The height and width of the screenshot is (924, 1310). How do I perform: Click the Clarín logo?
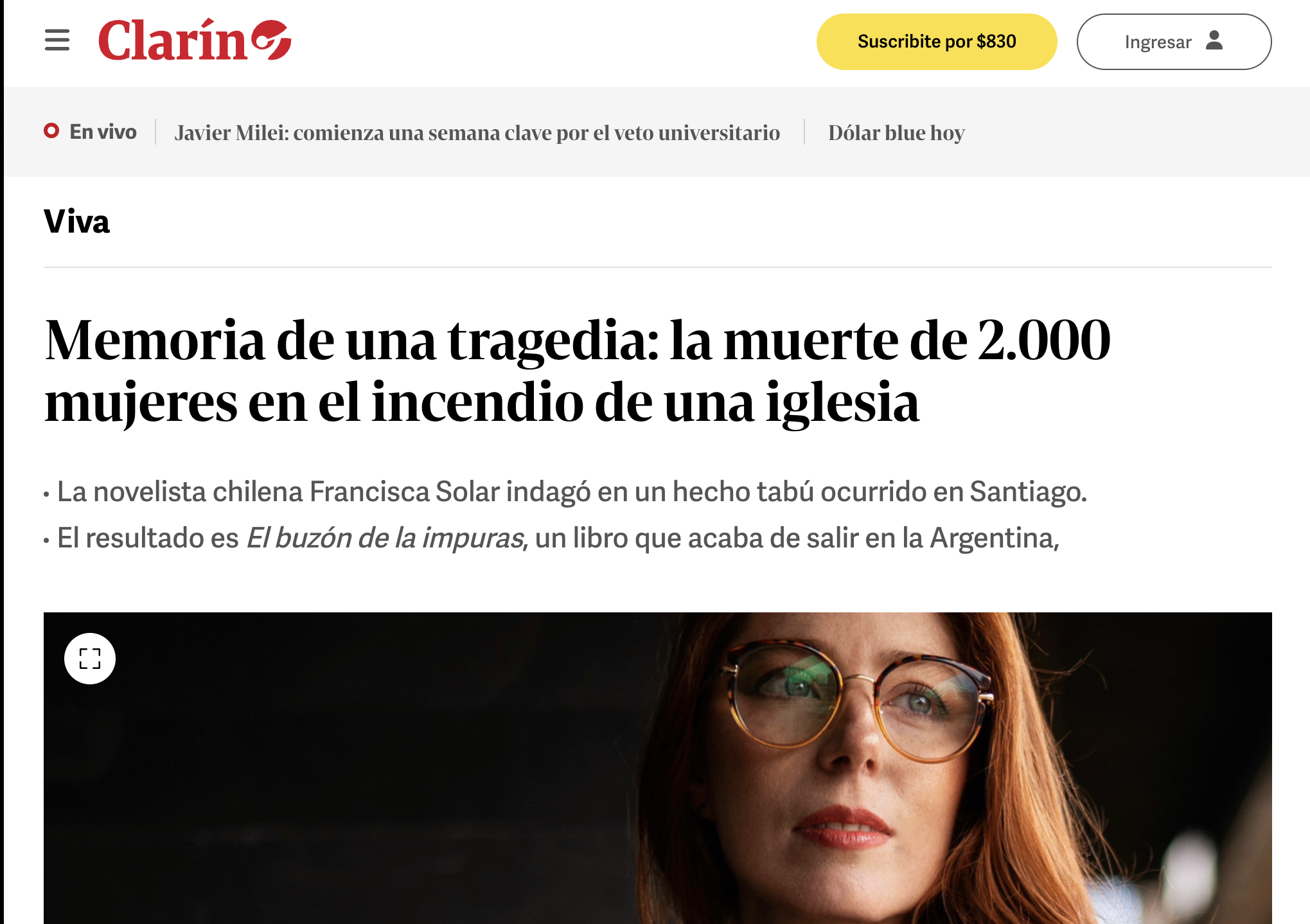195,40
